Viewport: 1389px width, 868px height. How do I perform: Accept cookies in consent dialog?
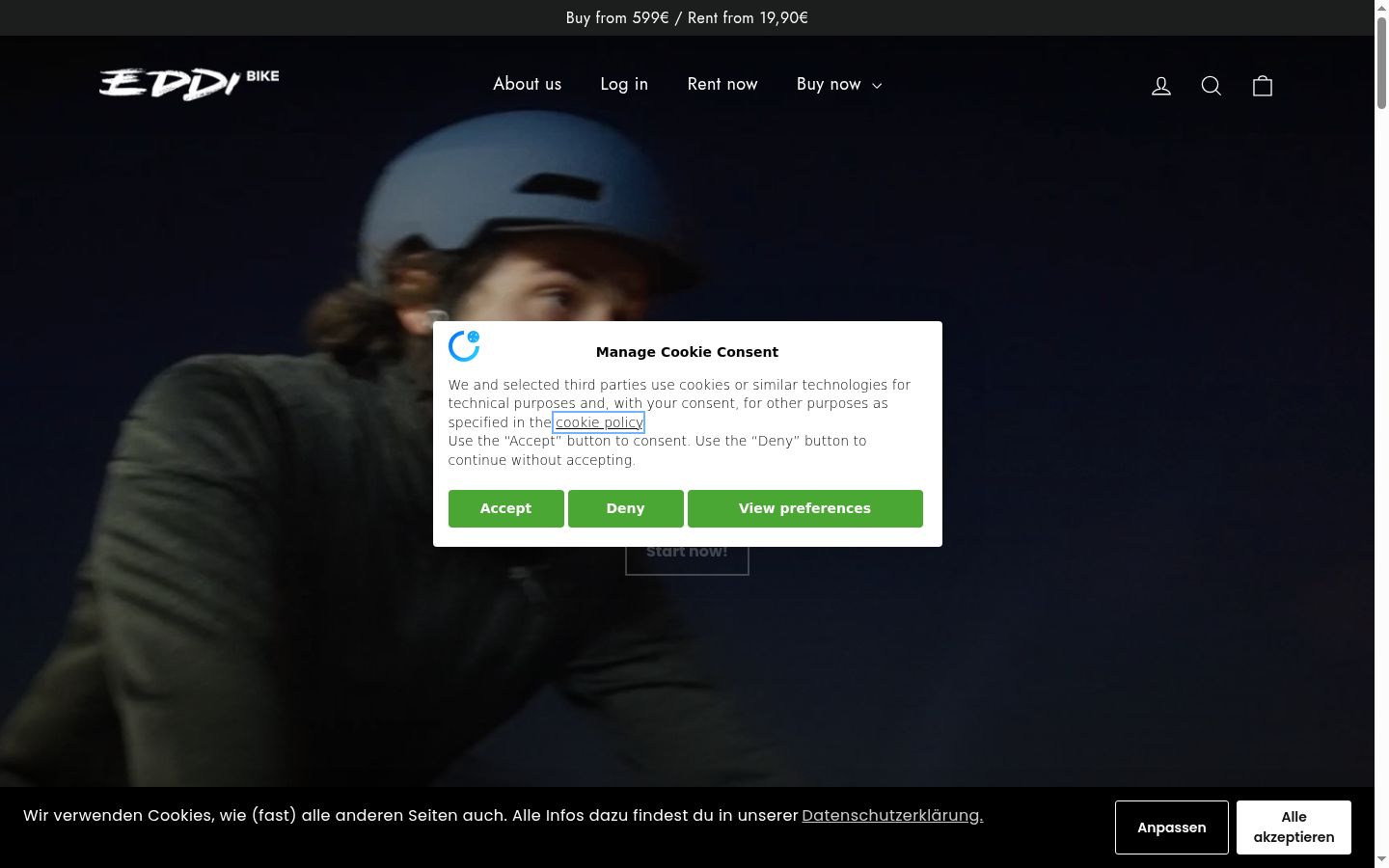tap(506, 508)
